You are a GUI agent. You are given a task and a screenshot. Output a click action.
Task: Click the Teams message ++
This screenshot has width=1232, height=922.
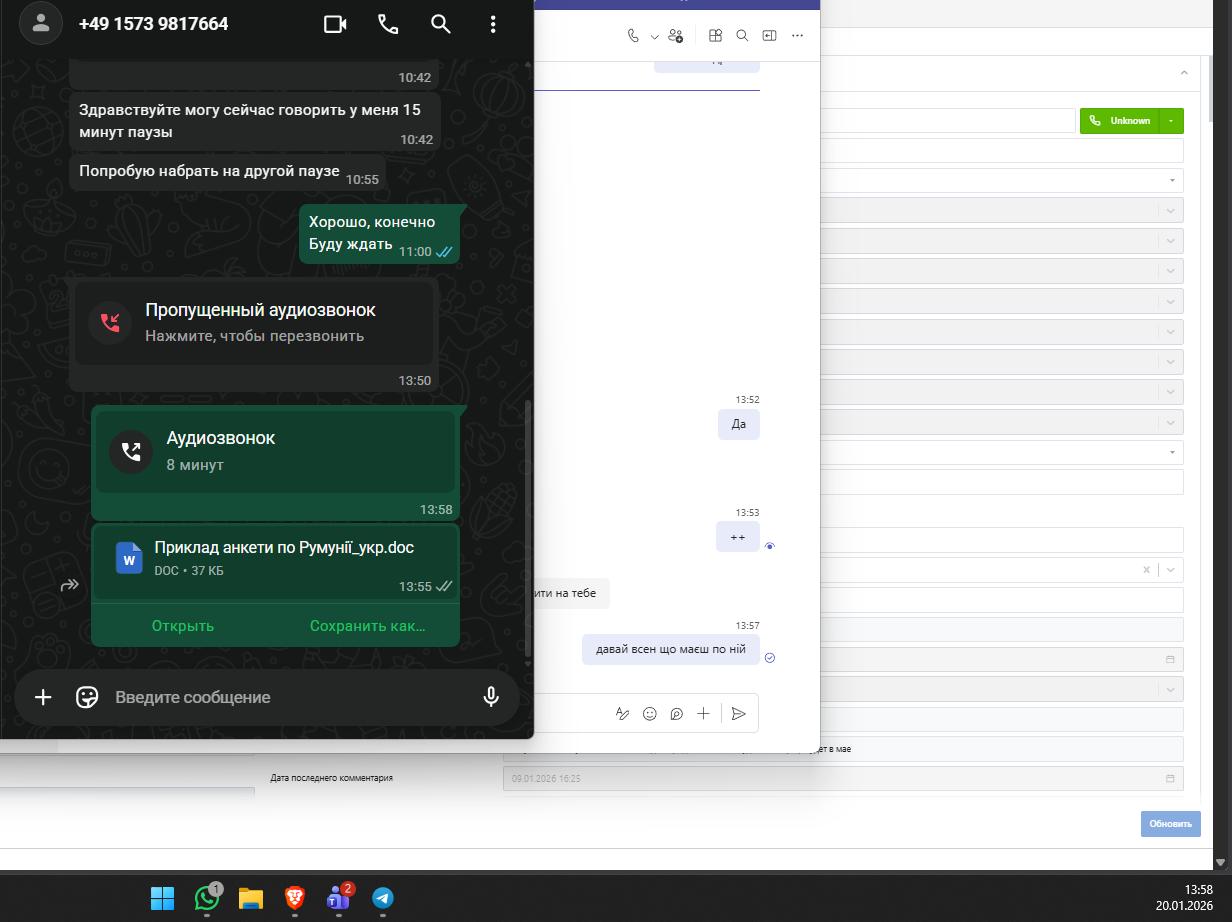(x=738, y=537)
